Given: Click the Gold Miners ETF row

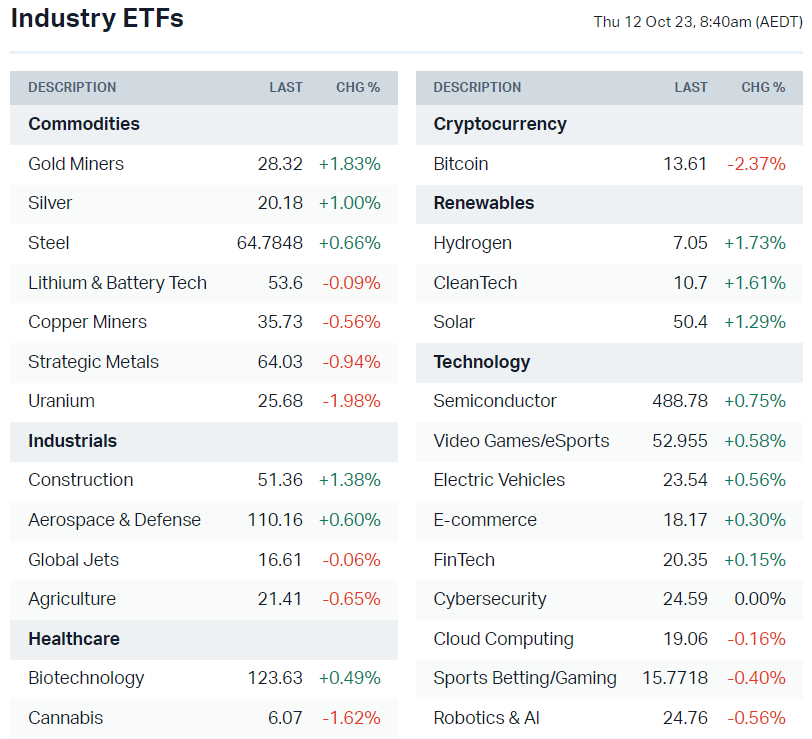Looking at the screenshot, I should point(76,164).
